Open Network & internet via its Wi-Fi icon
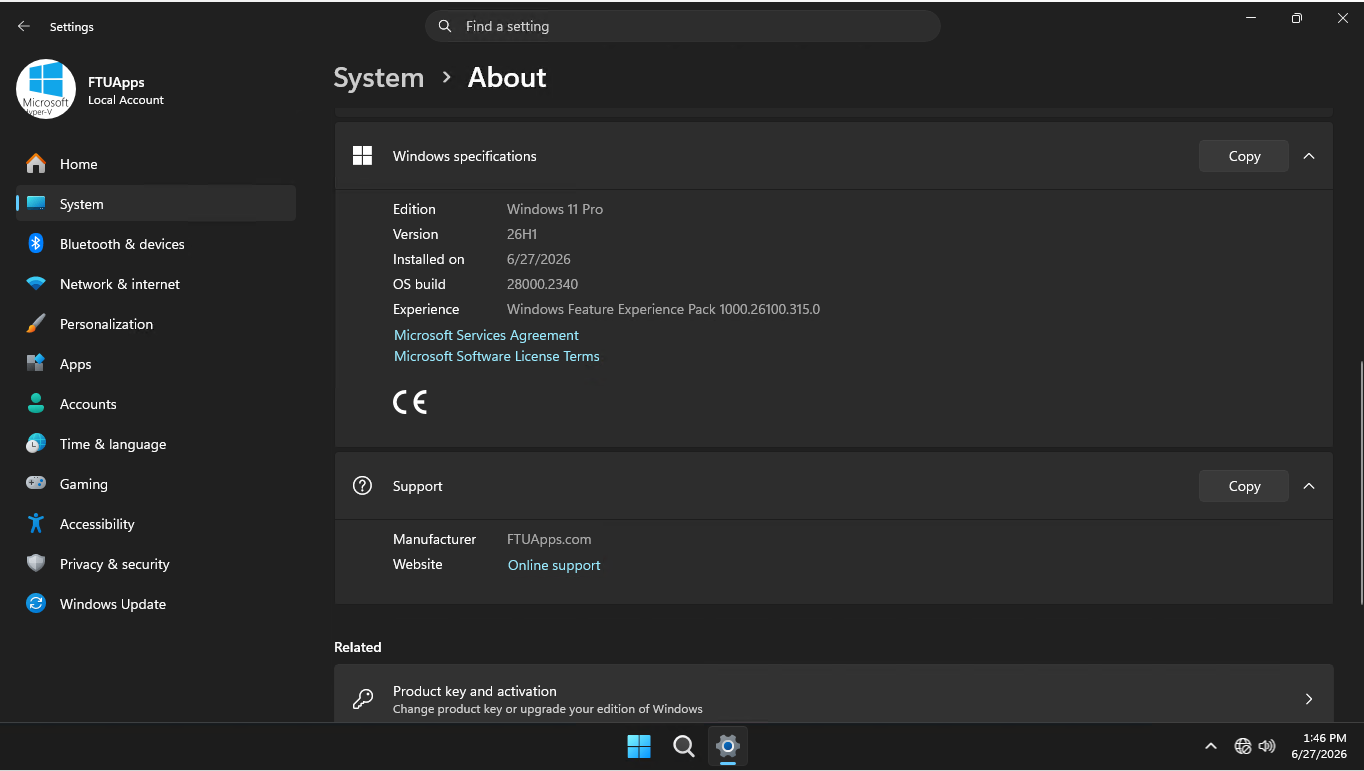This screenshot has height=771, width=1364. pyautogui.click(x=36, y=284)
